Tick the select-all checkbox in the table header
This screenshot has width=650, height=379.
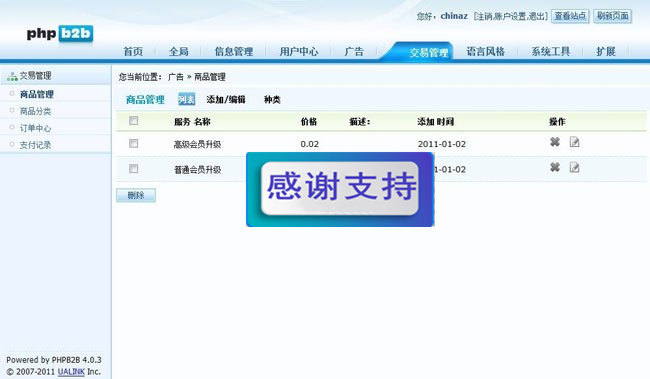pyautogui.click(x=133, y=121)
